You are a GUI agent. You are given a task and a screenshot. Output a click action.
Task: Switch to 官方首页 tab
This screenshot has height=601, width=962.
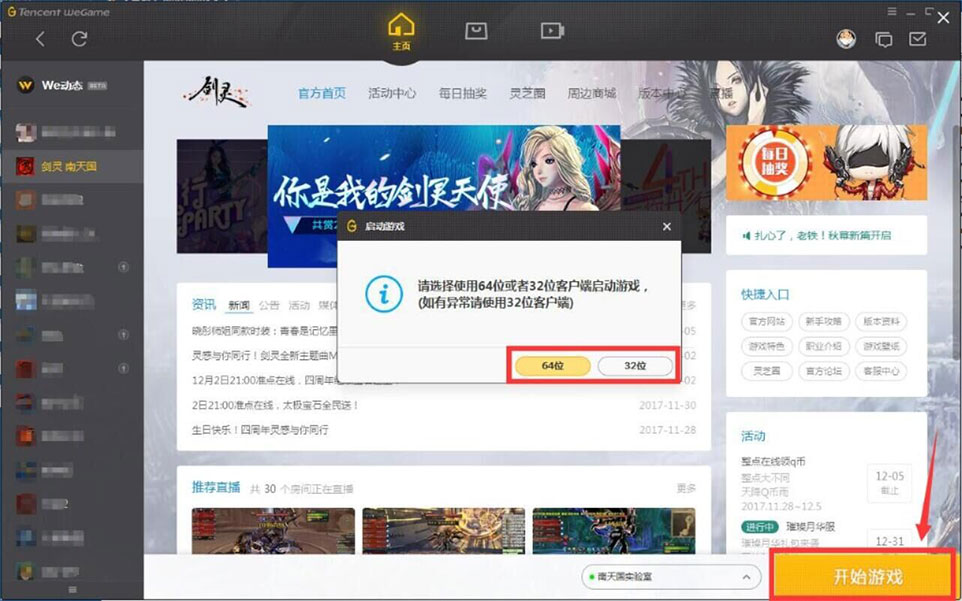[321, 93]
